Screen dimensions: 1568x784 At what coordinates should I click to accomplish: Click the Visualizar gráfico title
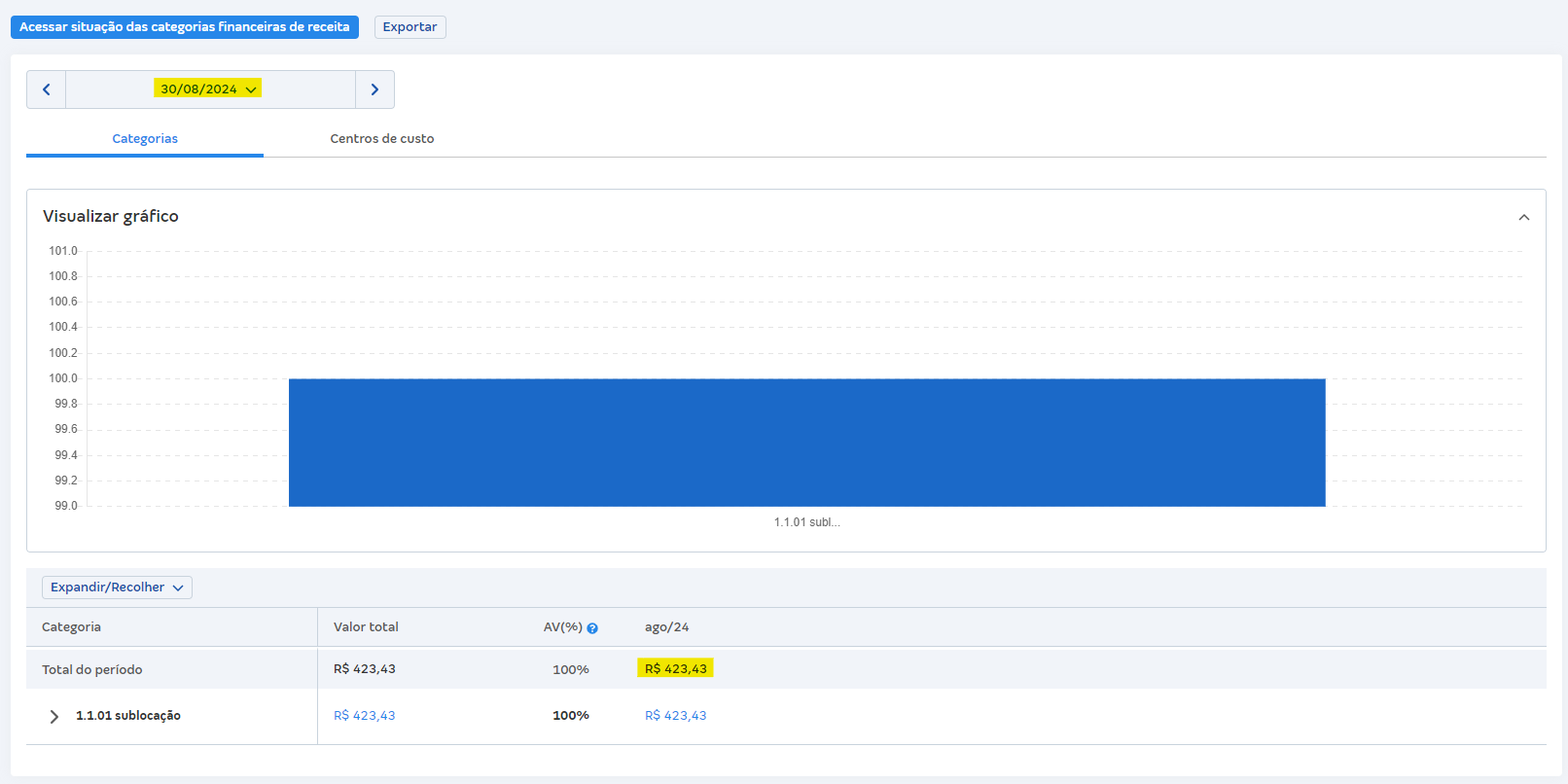click(x=111, y=216)
